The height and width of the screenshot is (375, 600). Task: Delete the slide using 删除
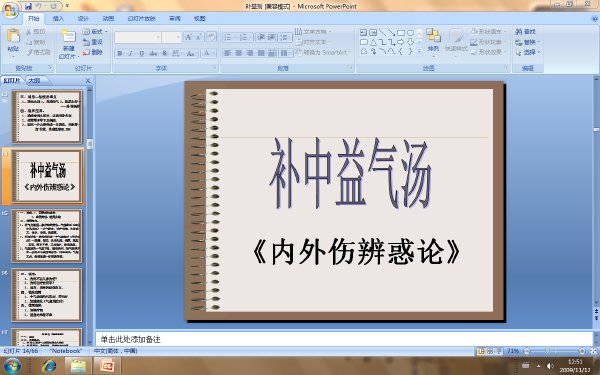[93, 52]
